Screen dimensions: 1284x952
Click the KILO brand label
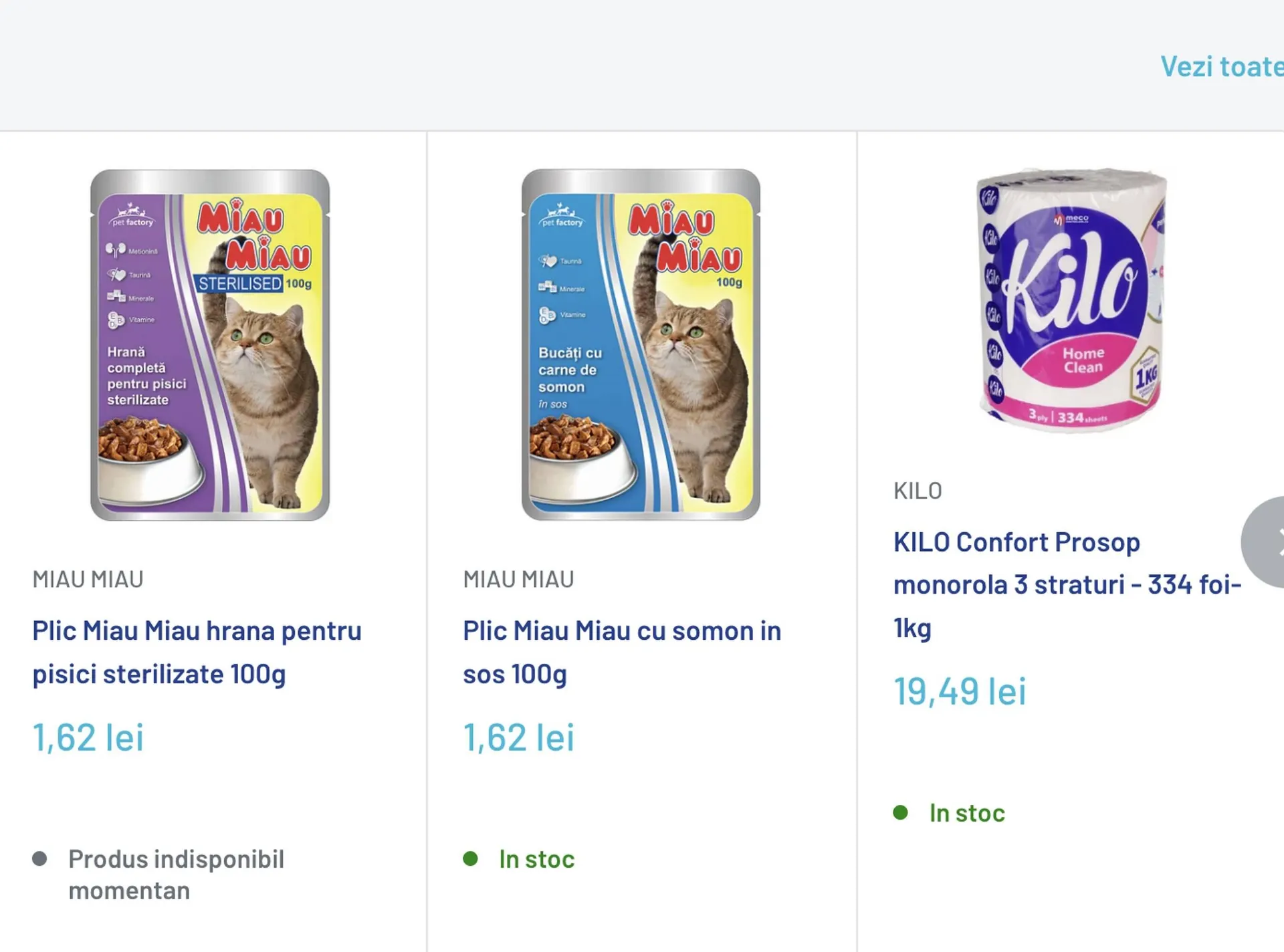pos(918,491)
